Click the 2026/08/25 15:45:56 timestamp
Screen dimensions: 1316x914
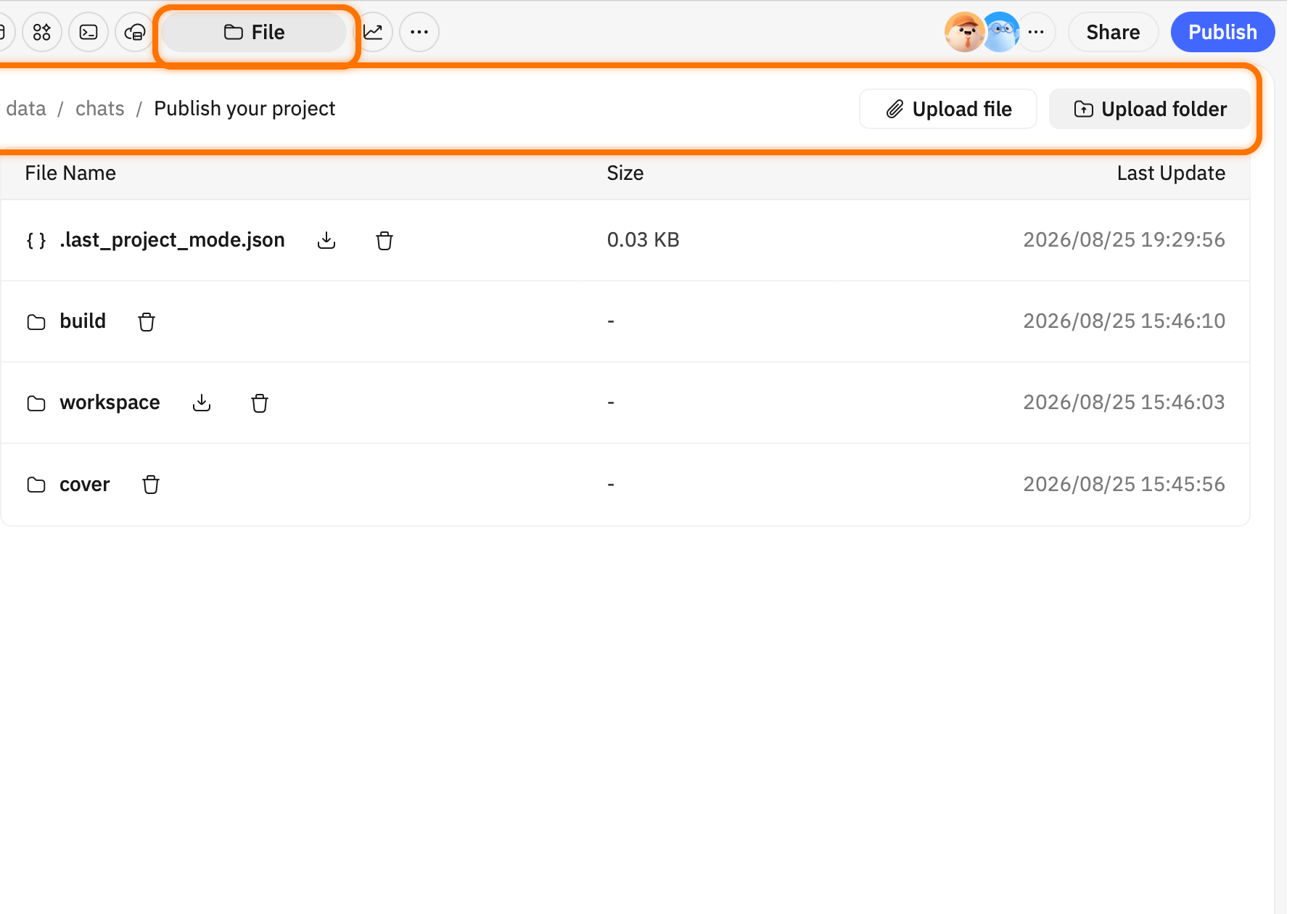1124,485
